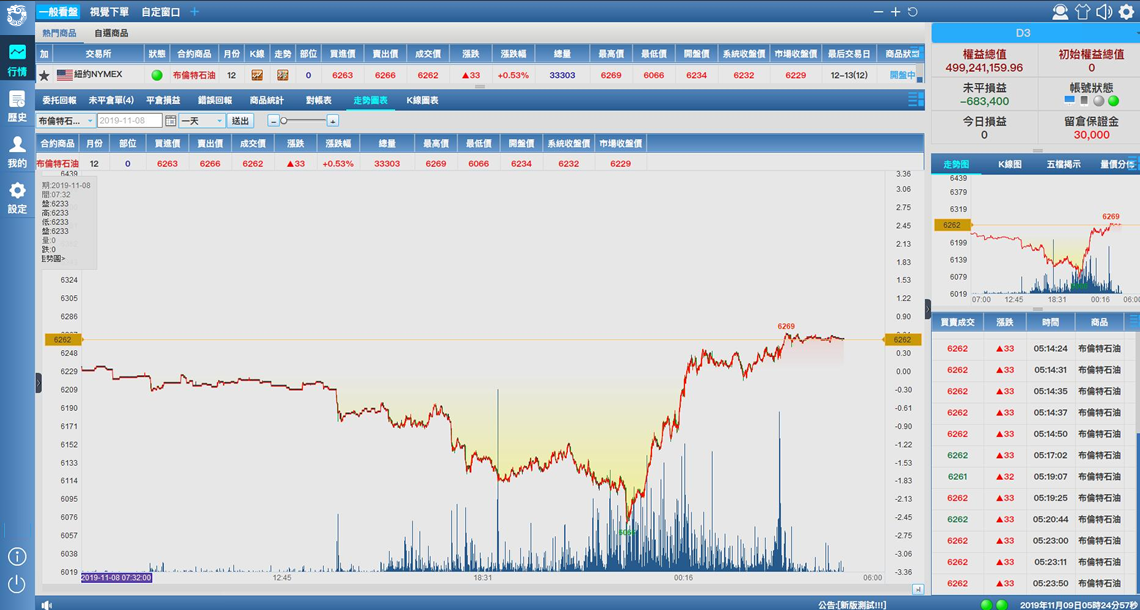Click the K線 chart icon in NYMEX row
The width and height of the screenshot is (1140, 610).
[x=257, y=75]
